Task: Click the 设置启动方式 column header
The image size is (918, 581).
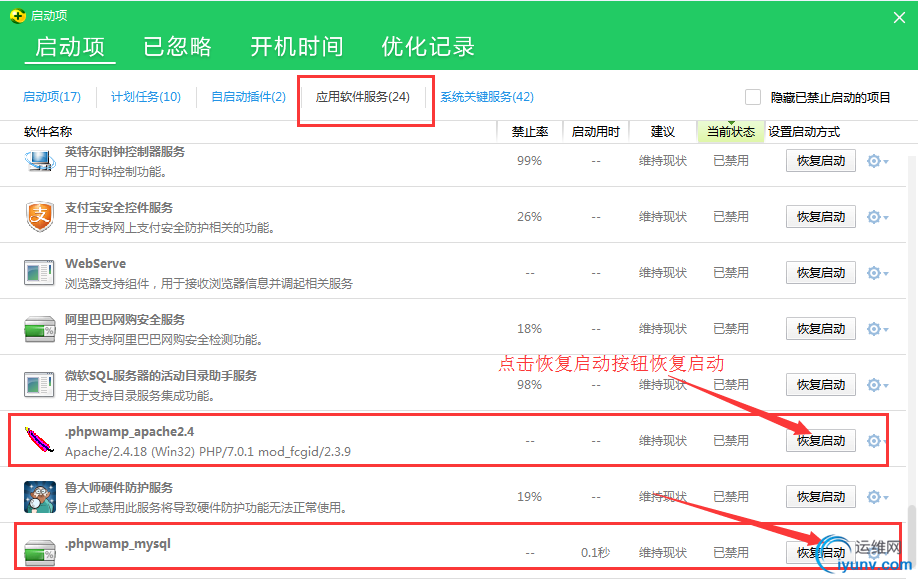Action: (804, 132)
